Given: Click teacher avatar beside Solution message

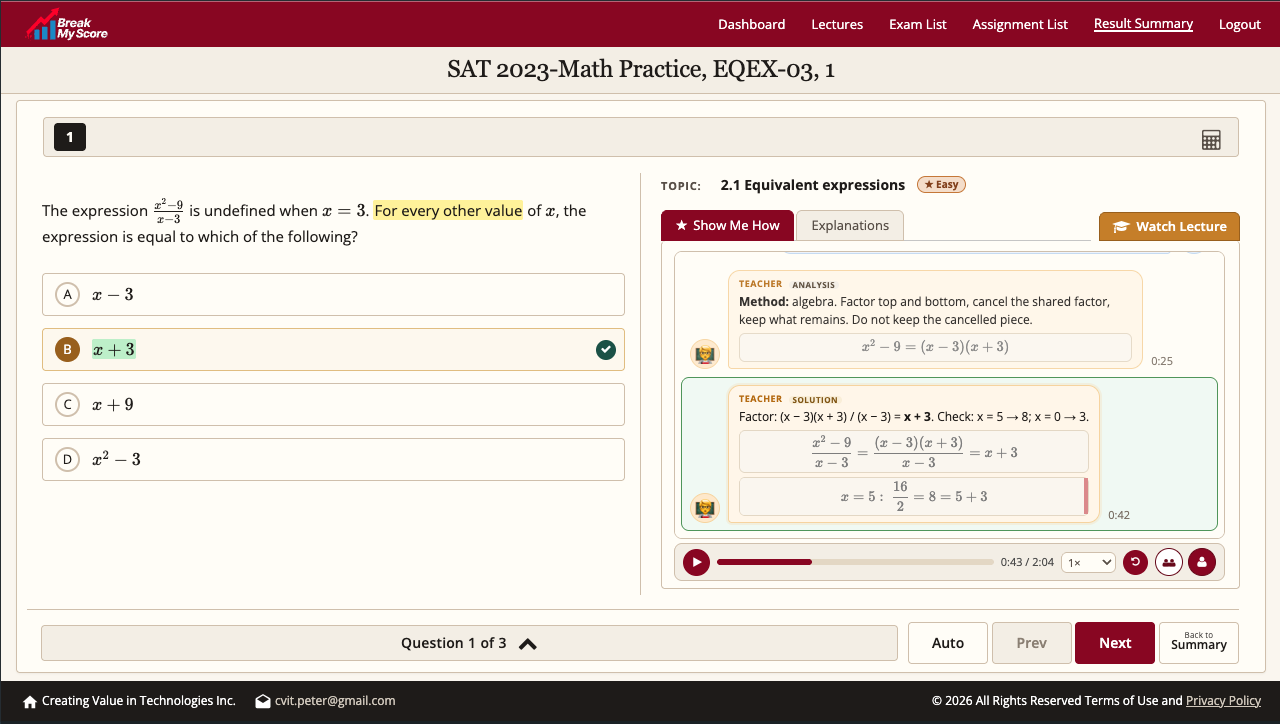Looking at the screenshot, I should click(x=705, y=508).
